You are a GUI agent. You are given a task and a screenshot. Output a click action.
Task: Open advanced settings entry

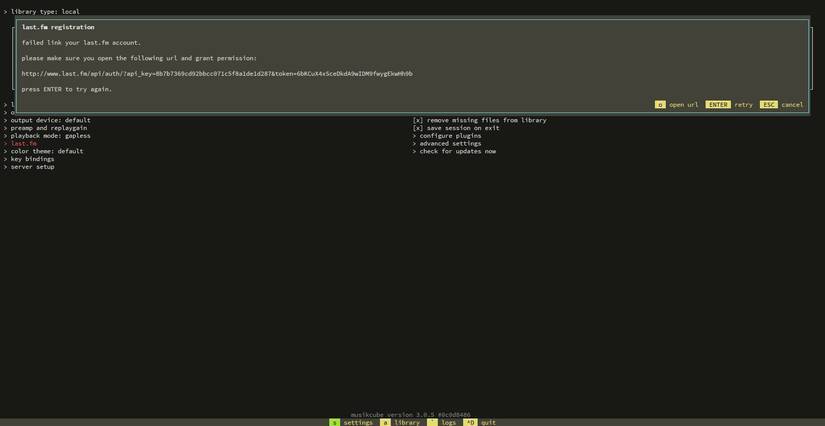[447, 144]
